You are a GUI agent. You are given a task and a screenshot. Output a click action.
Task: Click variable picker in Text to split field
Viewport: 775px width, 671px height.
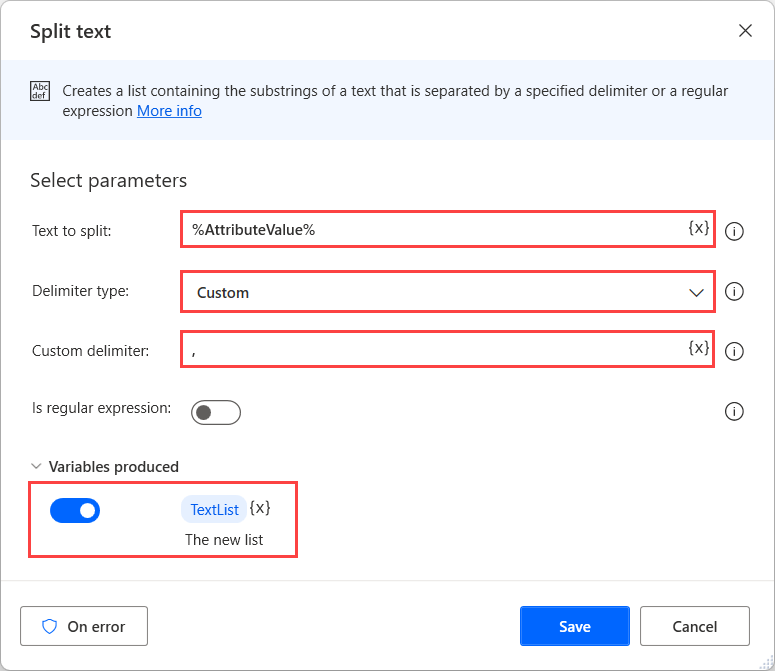tap(698, 228)
